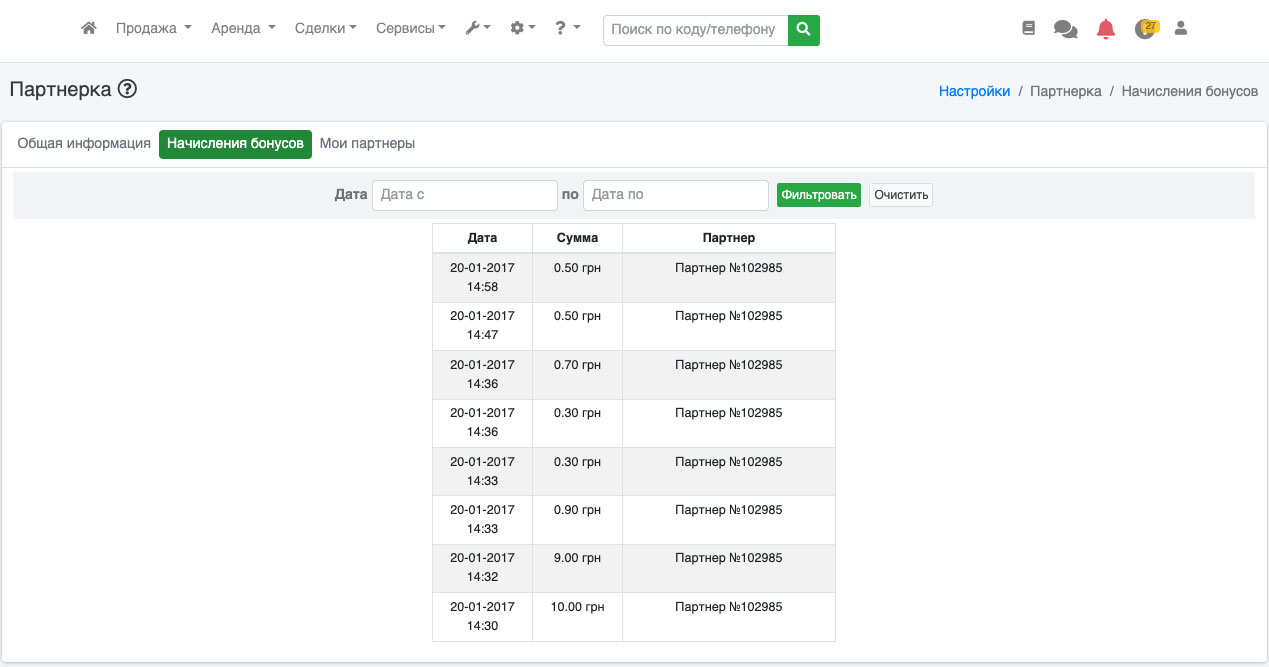Switch to Мои партнеры tab
Viewport: 1269px width, 667px height.
[367, 144]
